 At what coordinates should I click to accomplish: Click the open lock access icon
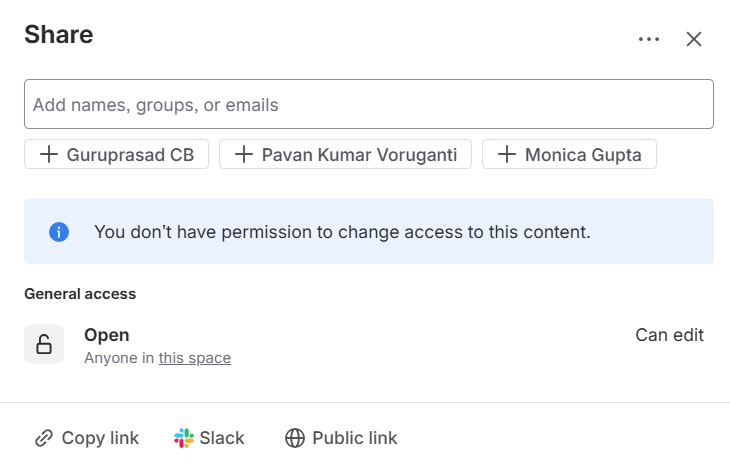click(44, 344)
